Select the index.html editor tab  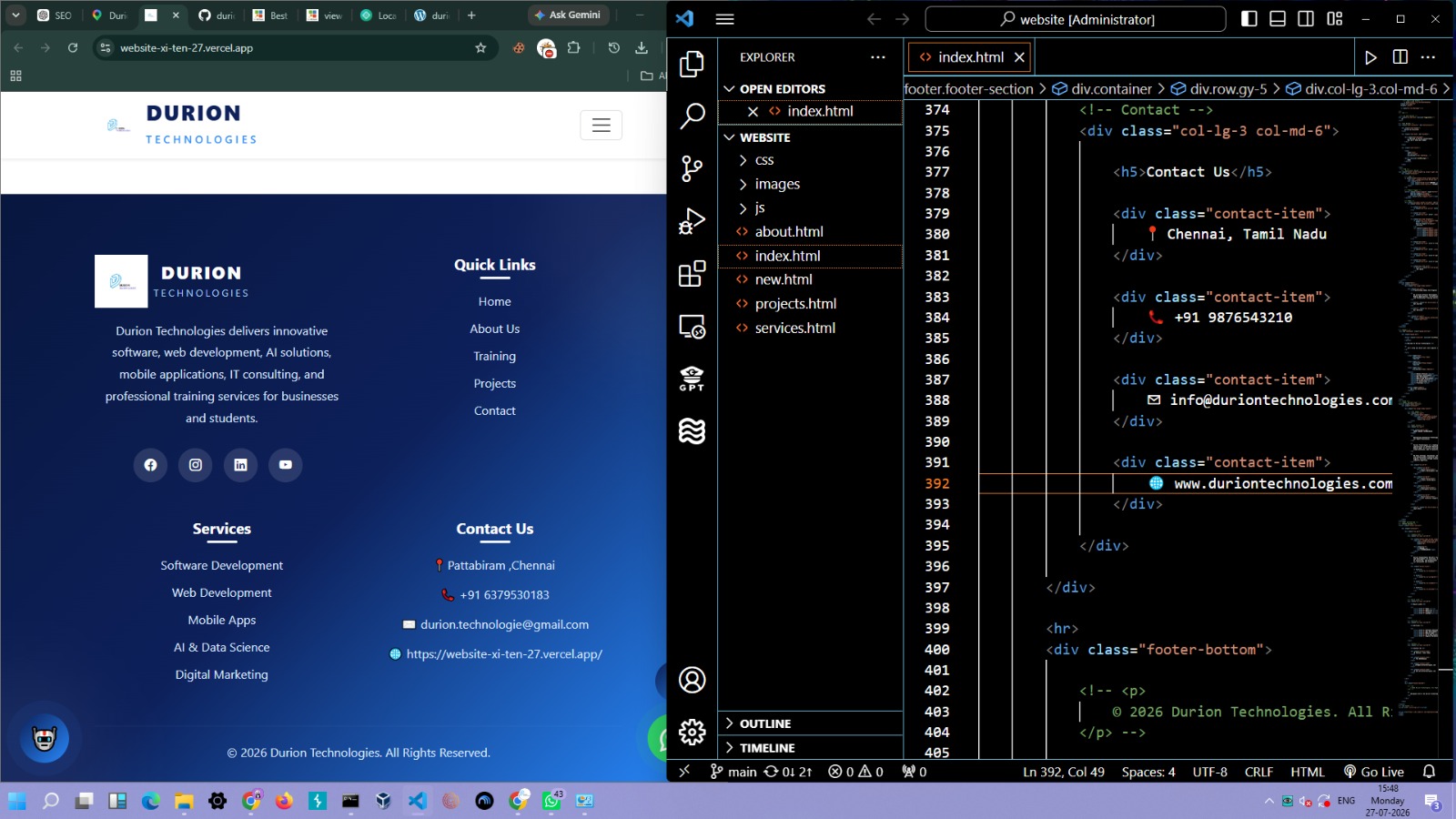coord(970,57)
